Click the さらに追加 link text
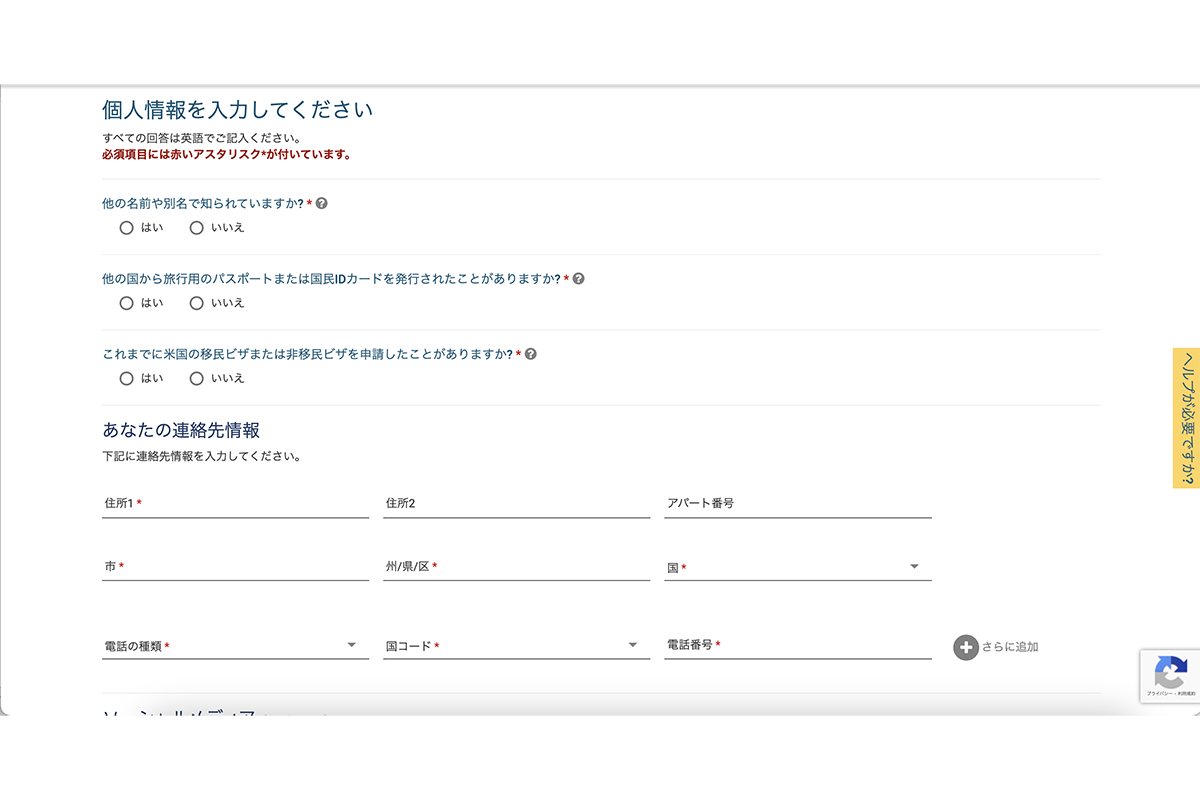Screen dimensions: 1200x800 click(x=1009, y=647)
